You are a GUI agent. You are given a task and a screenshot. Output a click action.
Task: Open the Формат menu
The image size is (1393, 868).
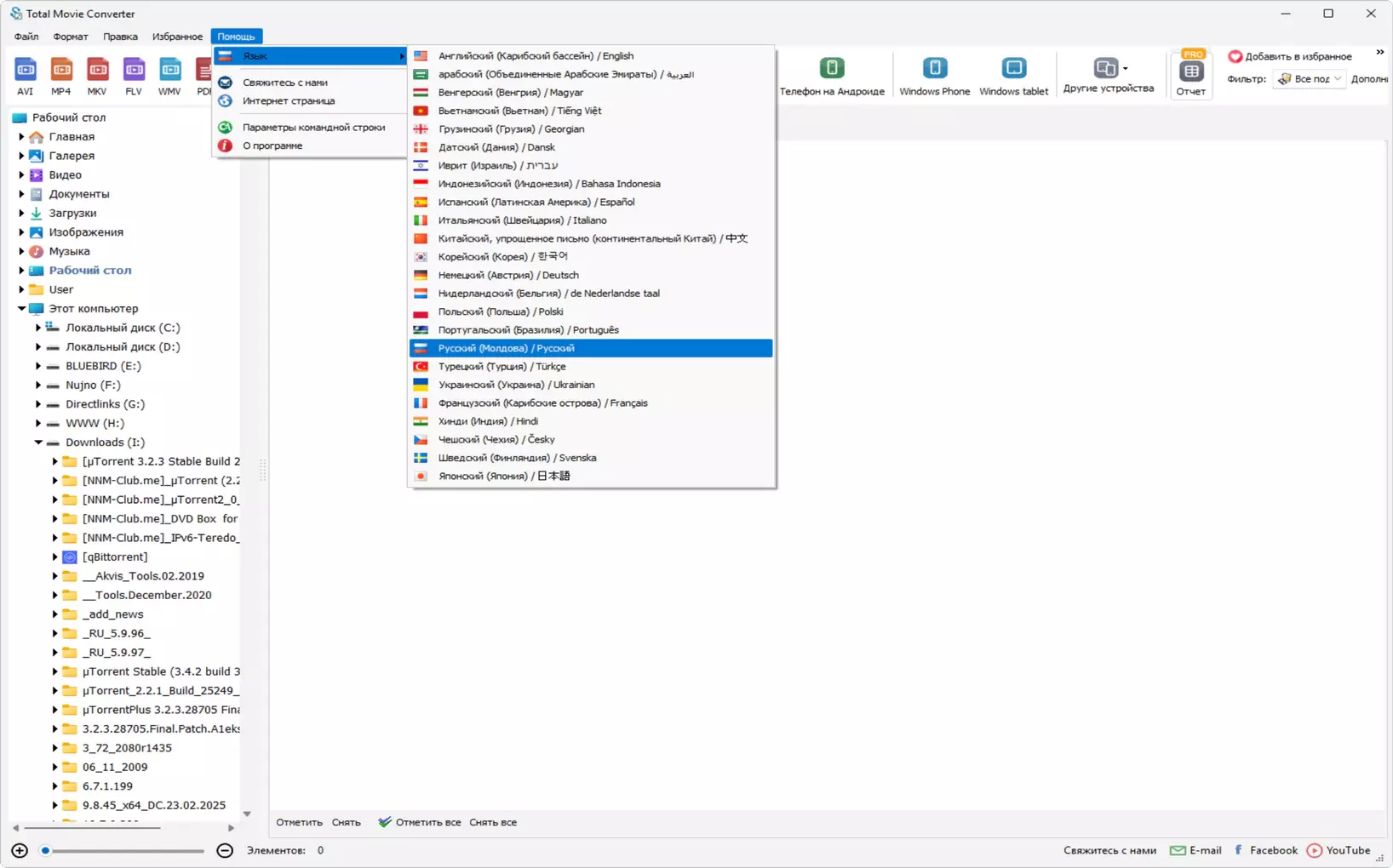(x=71, y=37)
